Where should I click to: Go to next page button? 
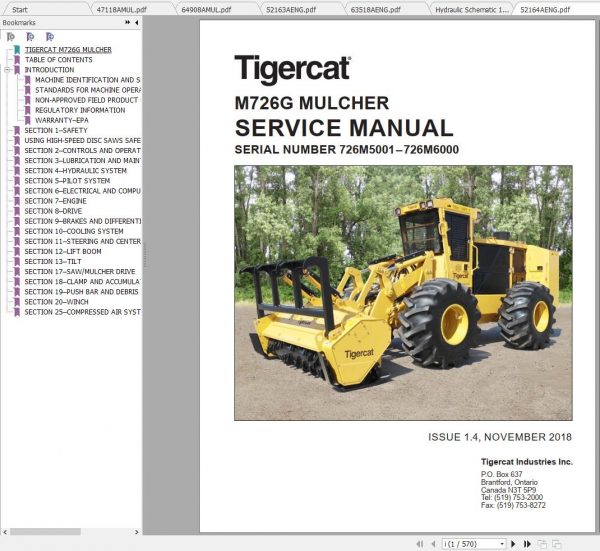[514, 544]
